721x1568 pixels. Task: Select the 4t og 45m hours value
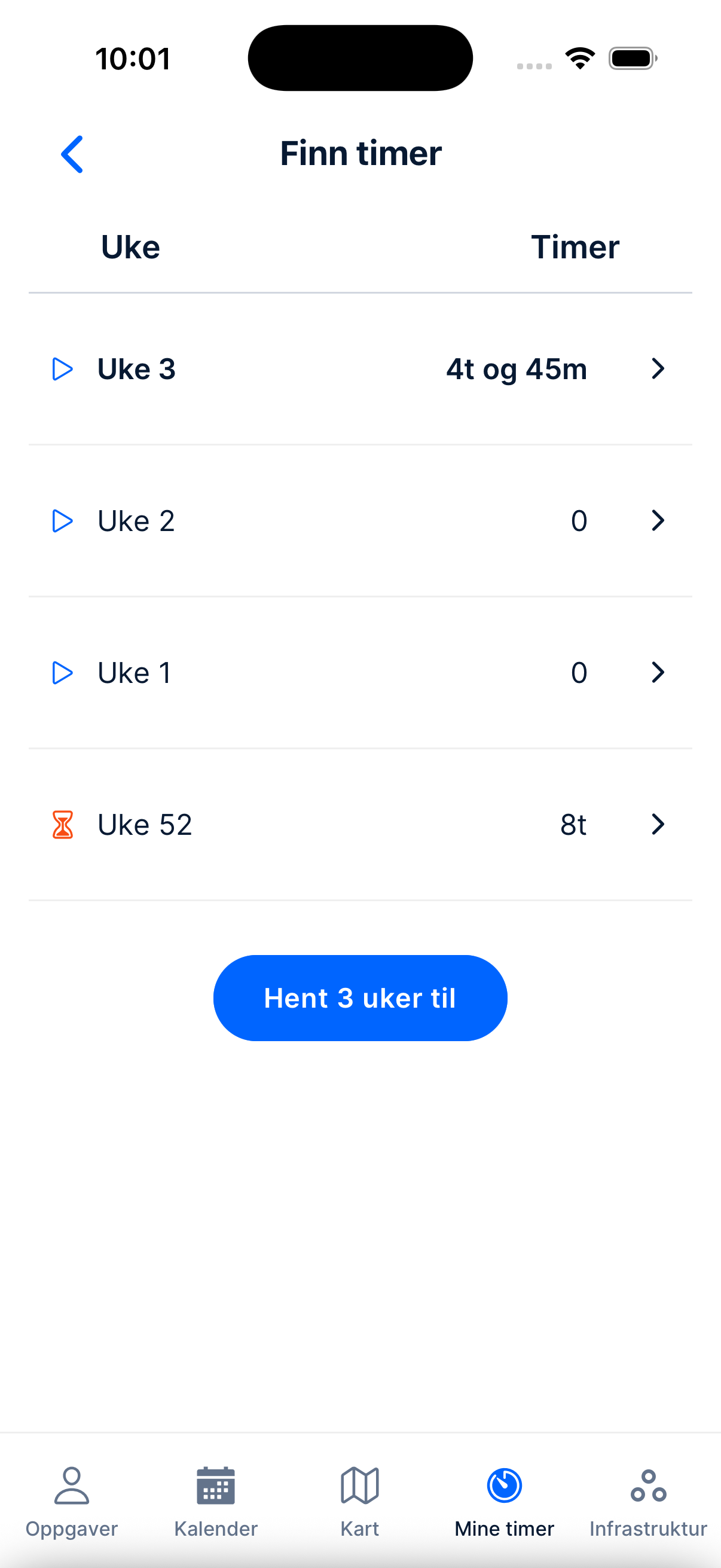pos(517,369)
